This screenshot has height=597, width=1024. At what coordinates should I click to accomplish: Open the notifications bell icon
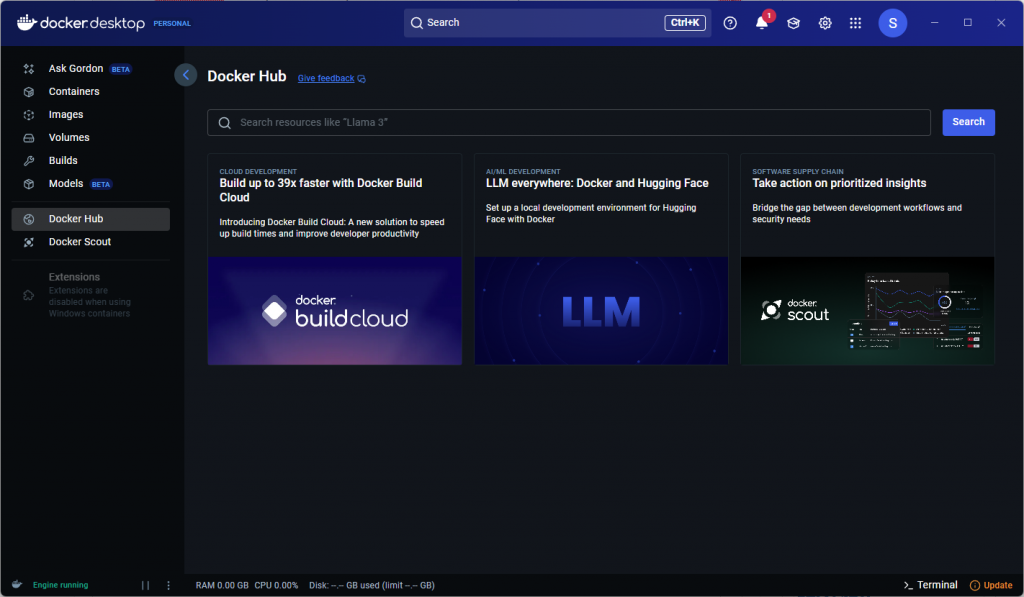pyautogui.click(x=761, y=23)
